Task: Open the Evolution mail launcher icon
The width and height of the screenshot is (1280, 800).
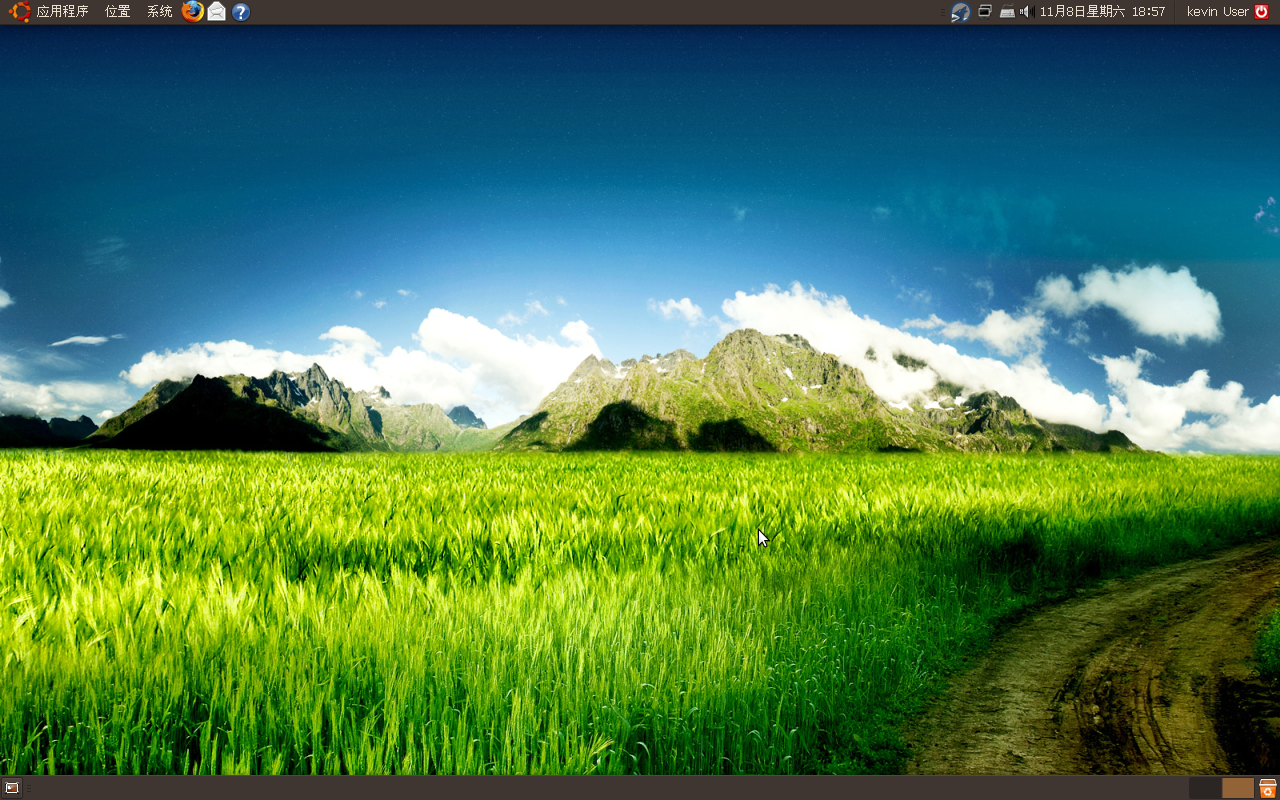Action: click(217, 12)
